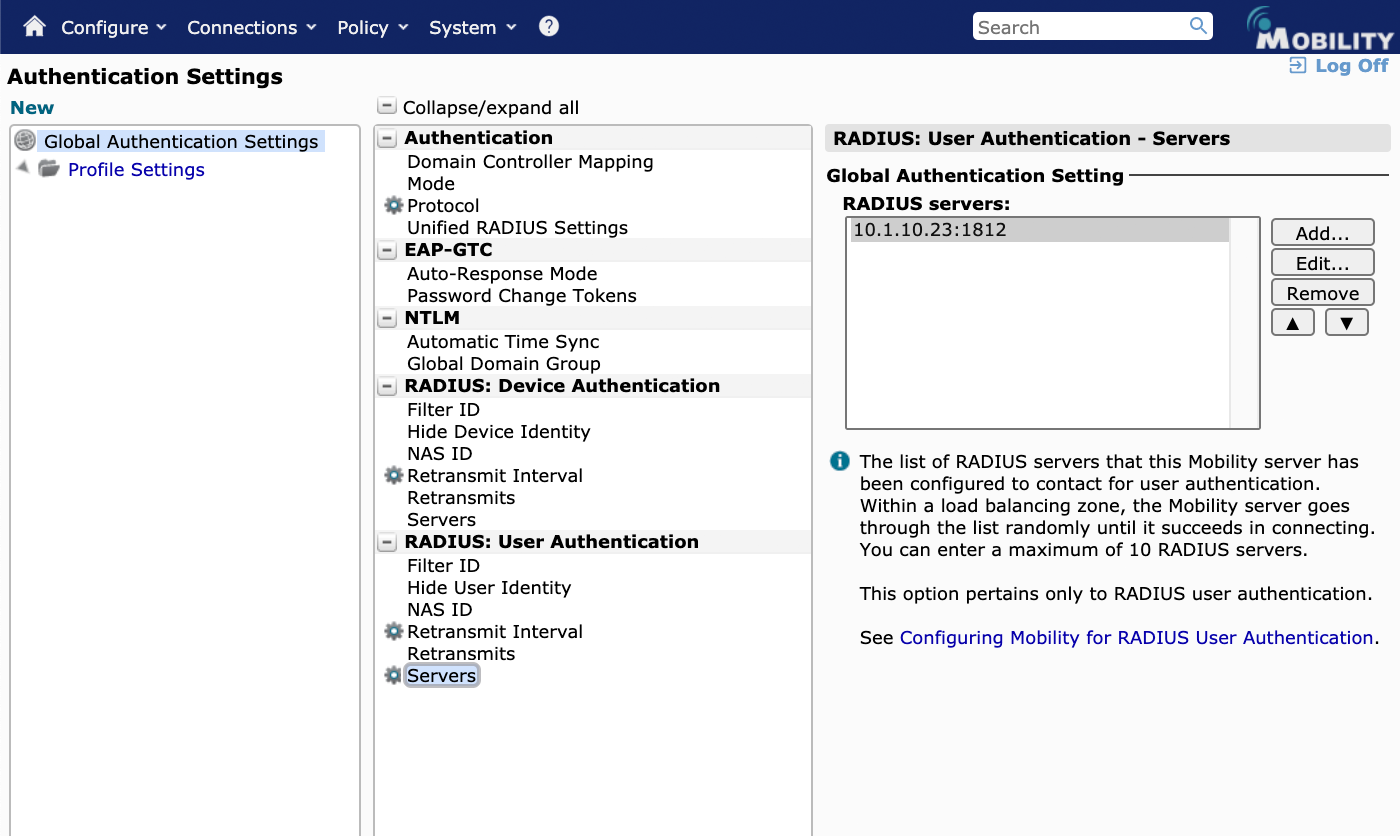Click the gear beside Retransmit Interval under Device Authentication
The image size is (1400, 836).
[x=392, y=475]
